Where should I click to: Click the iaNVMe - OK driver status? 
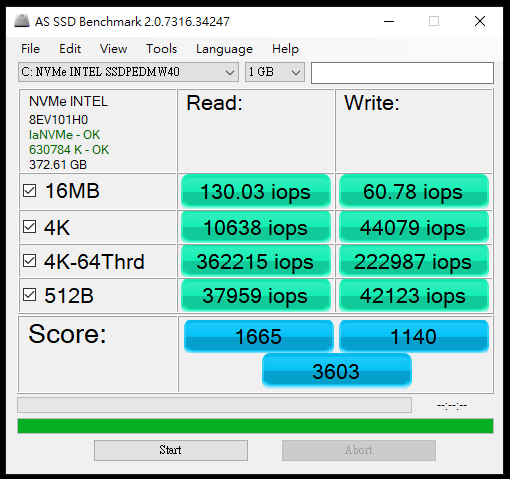(64, 135)
